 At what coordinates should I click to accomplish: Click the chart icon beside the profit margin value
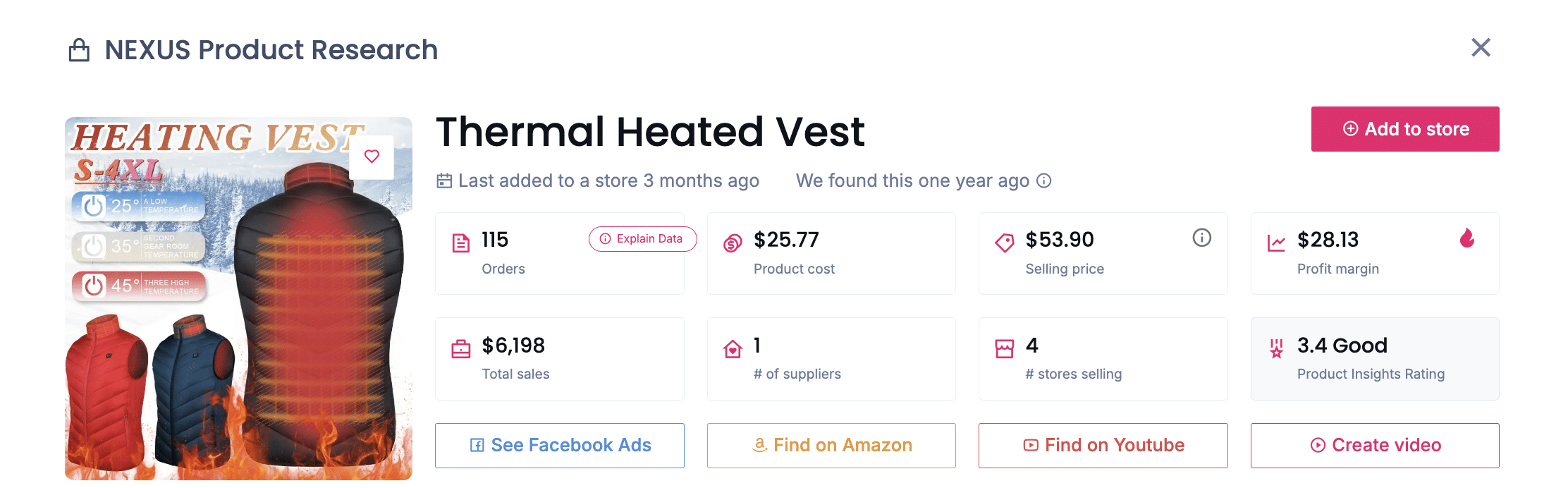(x=1275, y=240)
